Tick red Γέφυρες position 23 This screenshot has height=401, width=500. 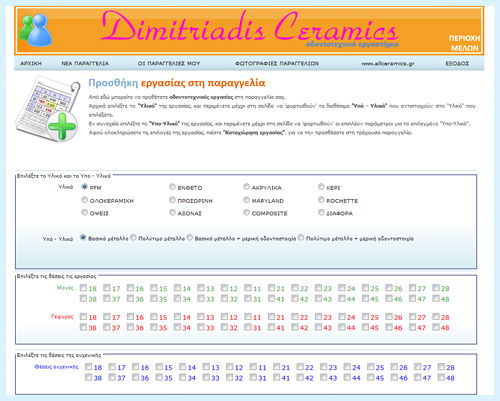pos(318,316)
